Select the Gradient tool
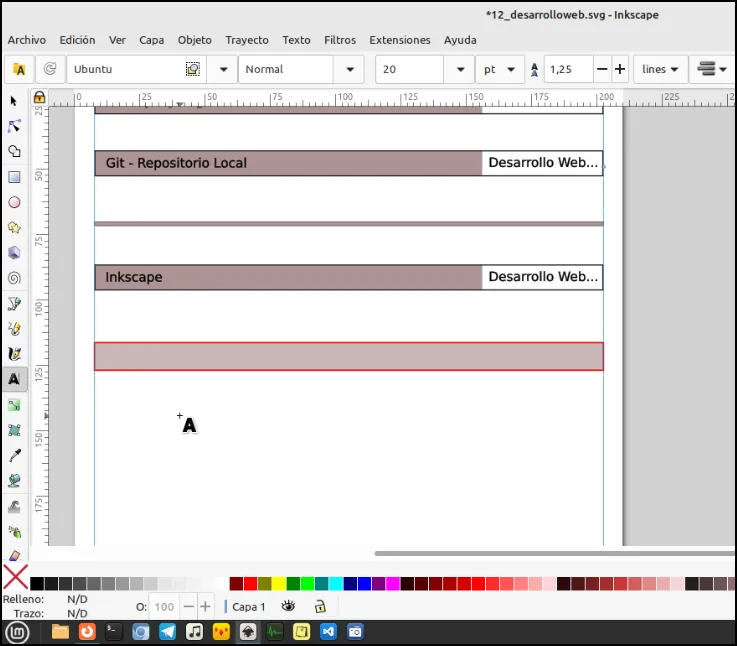The image size is (737, 646). (14, 405)
